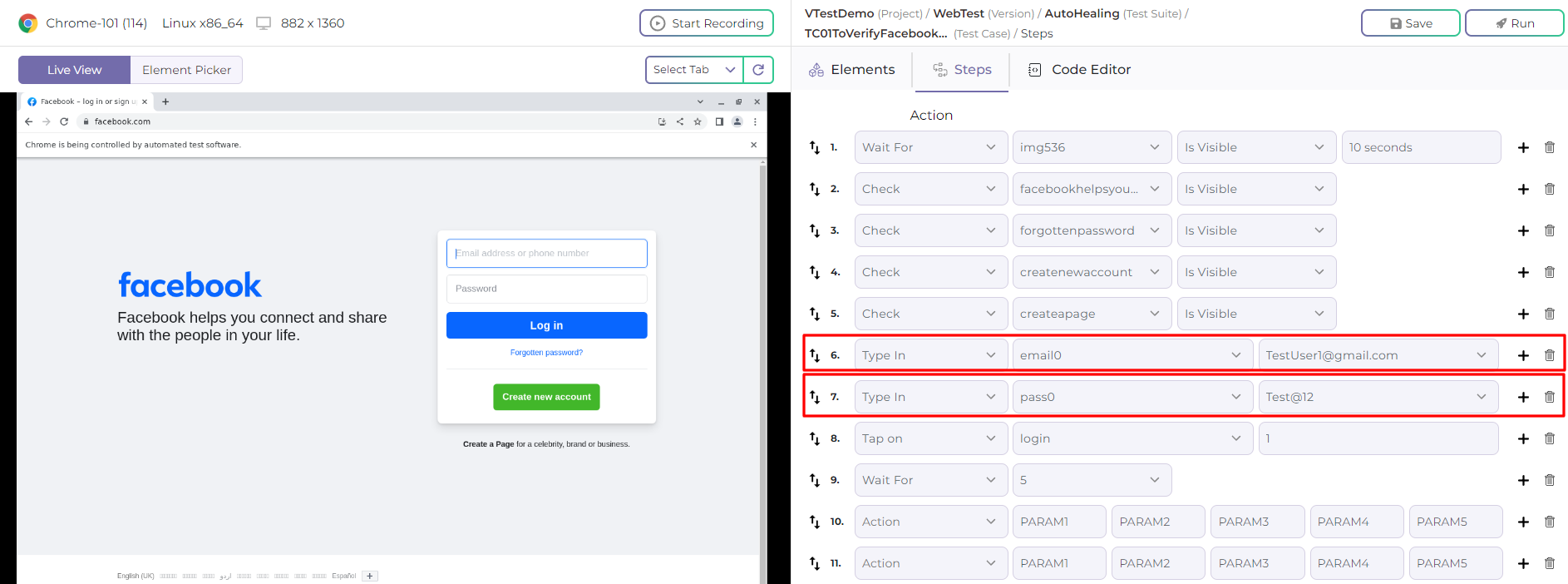Reload the page in the remote Chrome browser

point(64,121)
